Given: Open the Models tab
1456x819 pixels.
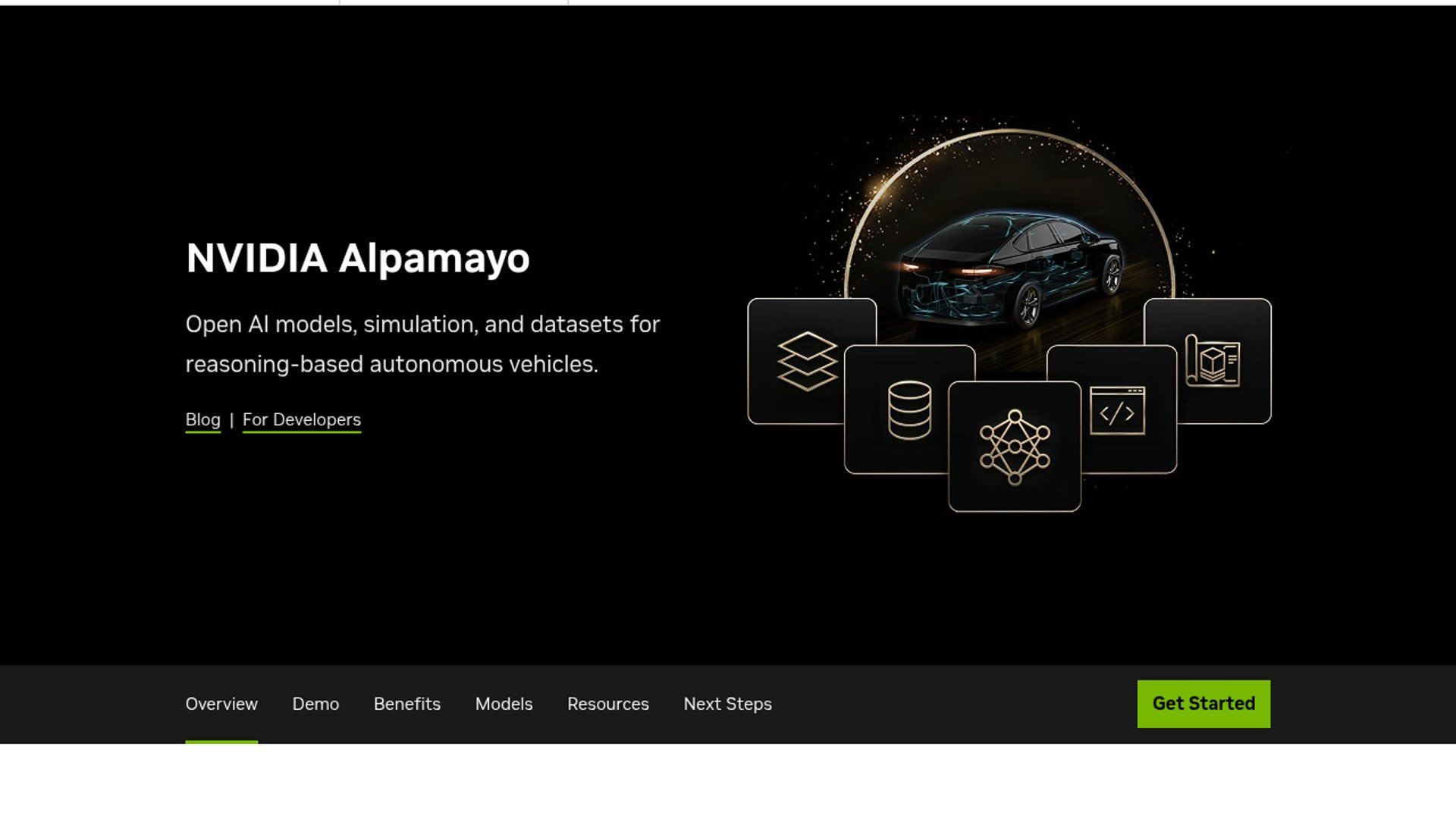Looking at the screenshot, I should click(x=504, y=704).
